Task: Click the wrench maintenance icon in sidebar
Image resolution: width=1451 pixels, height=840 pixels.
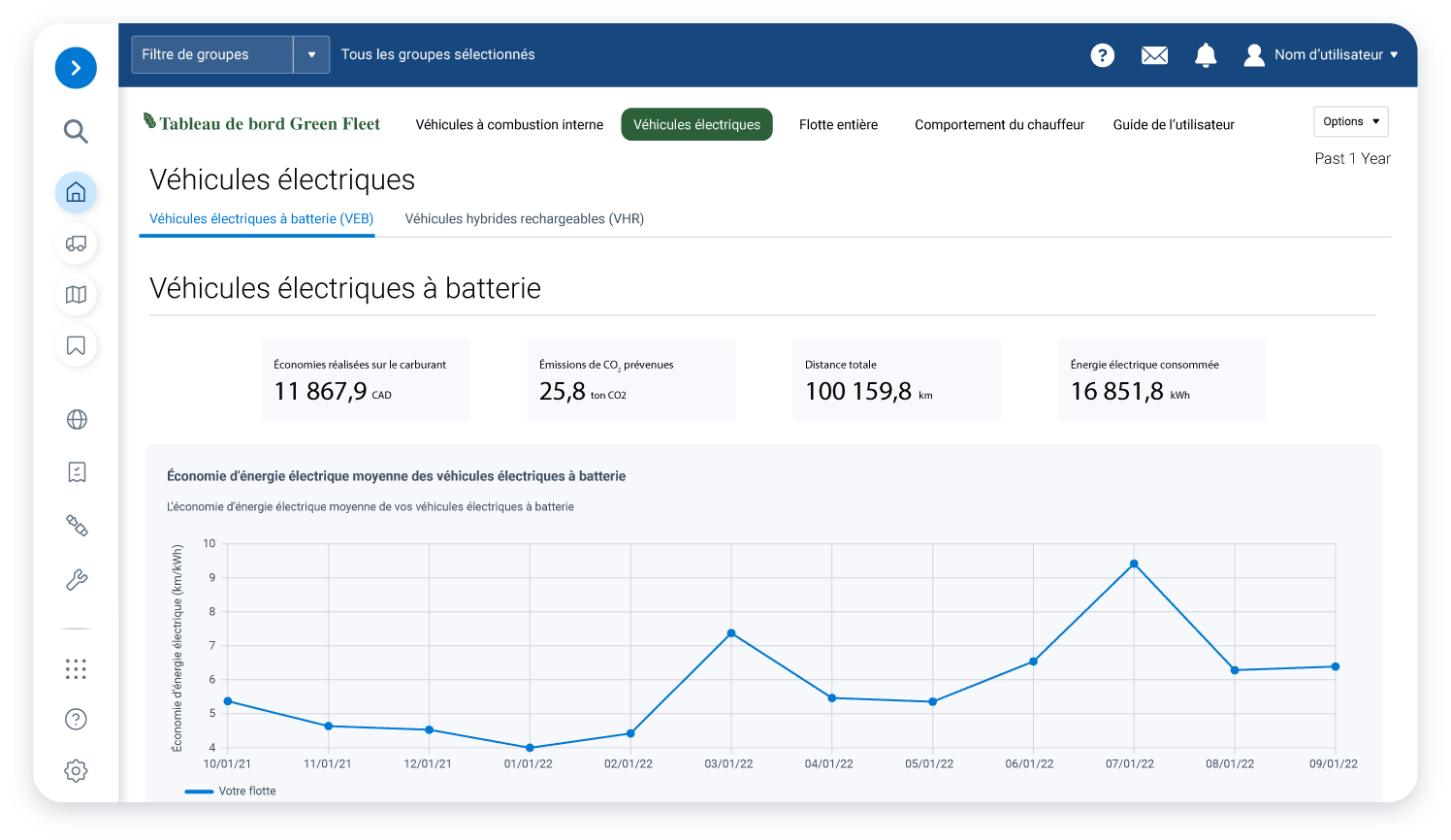Action: [77, 580]
